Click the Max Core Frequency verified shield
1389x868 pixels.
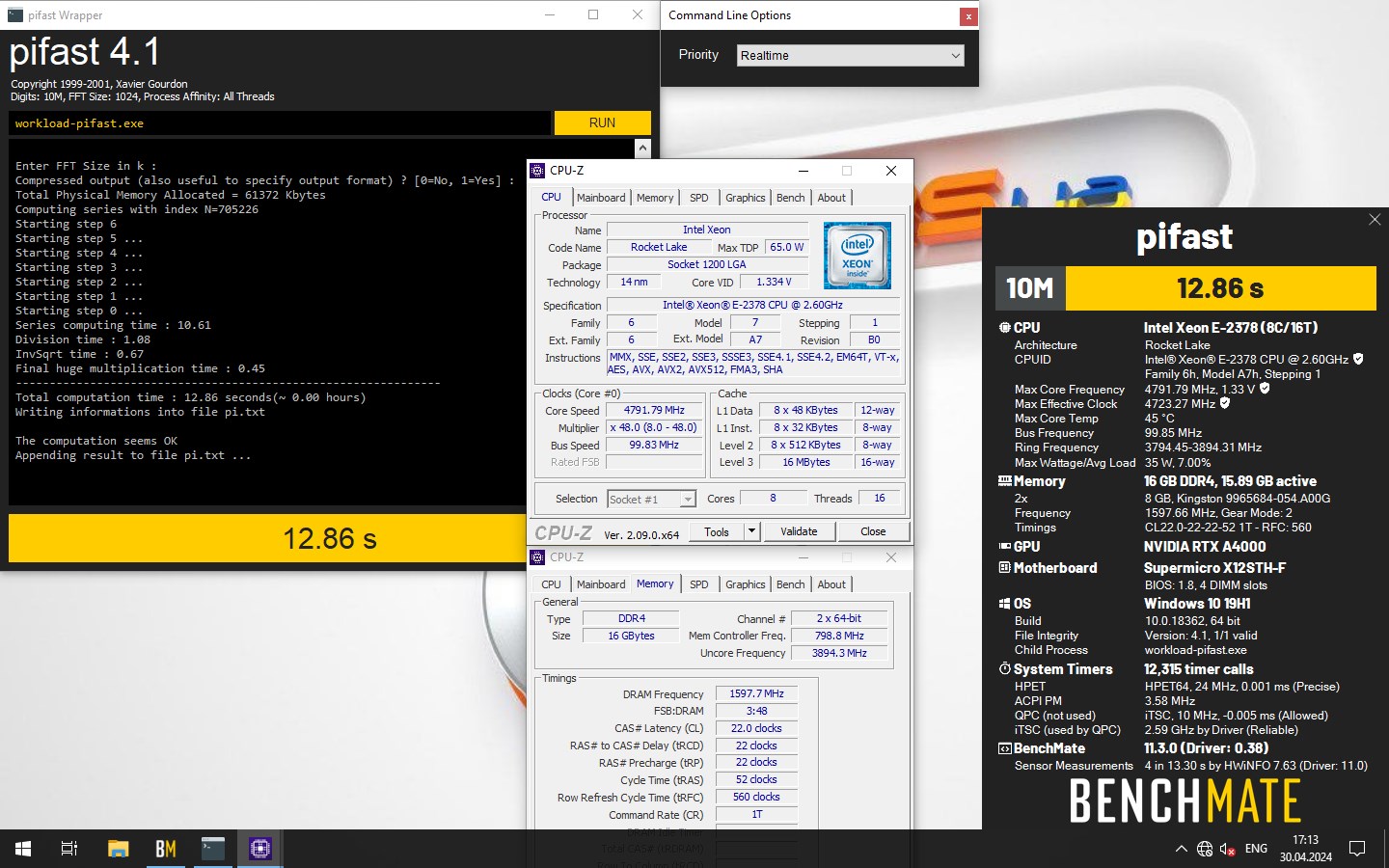coord(1265,389)
